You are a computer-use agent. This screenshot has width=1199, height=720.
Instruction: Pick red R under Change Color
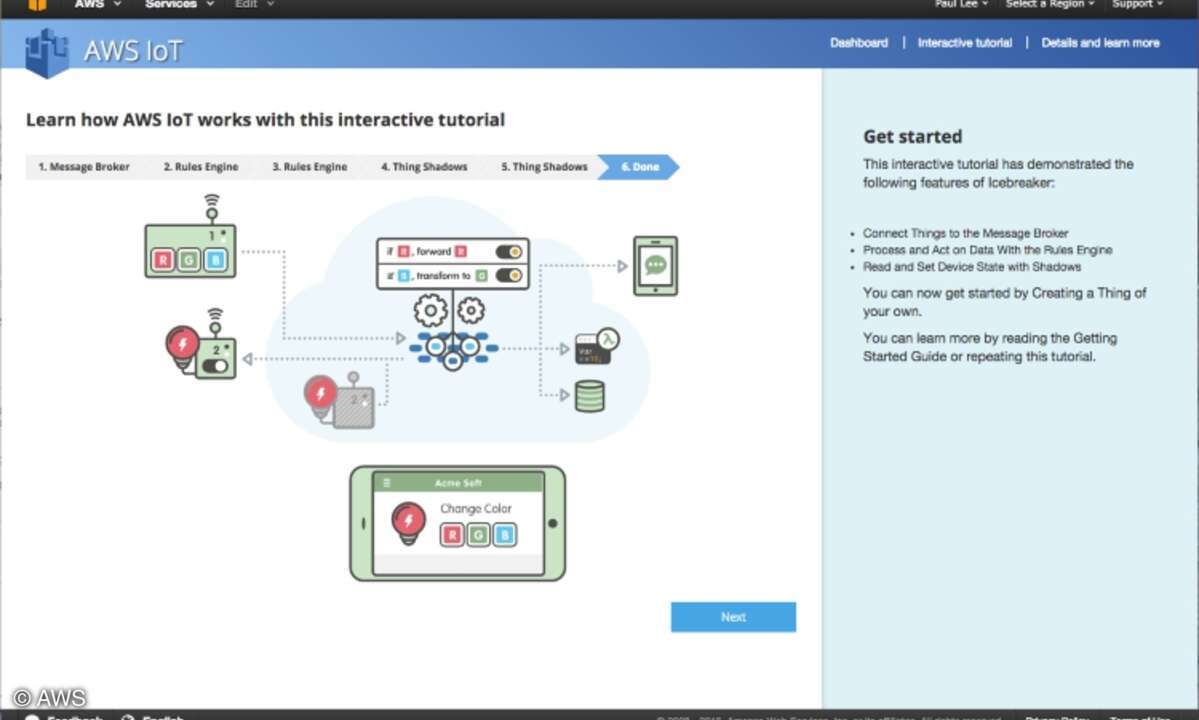[452, 534]
